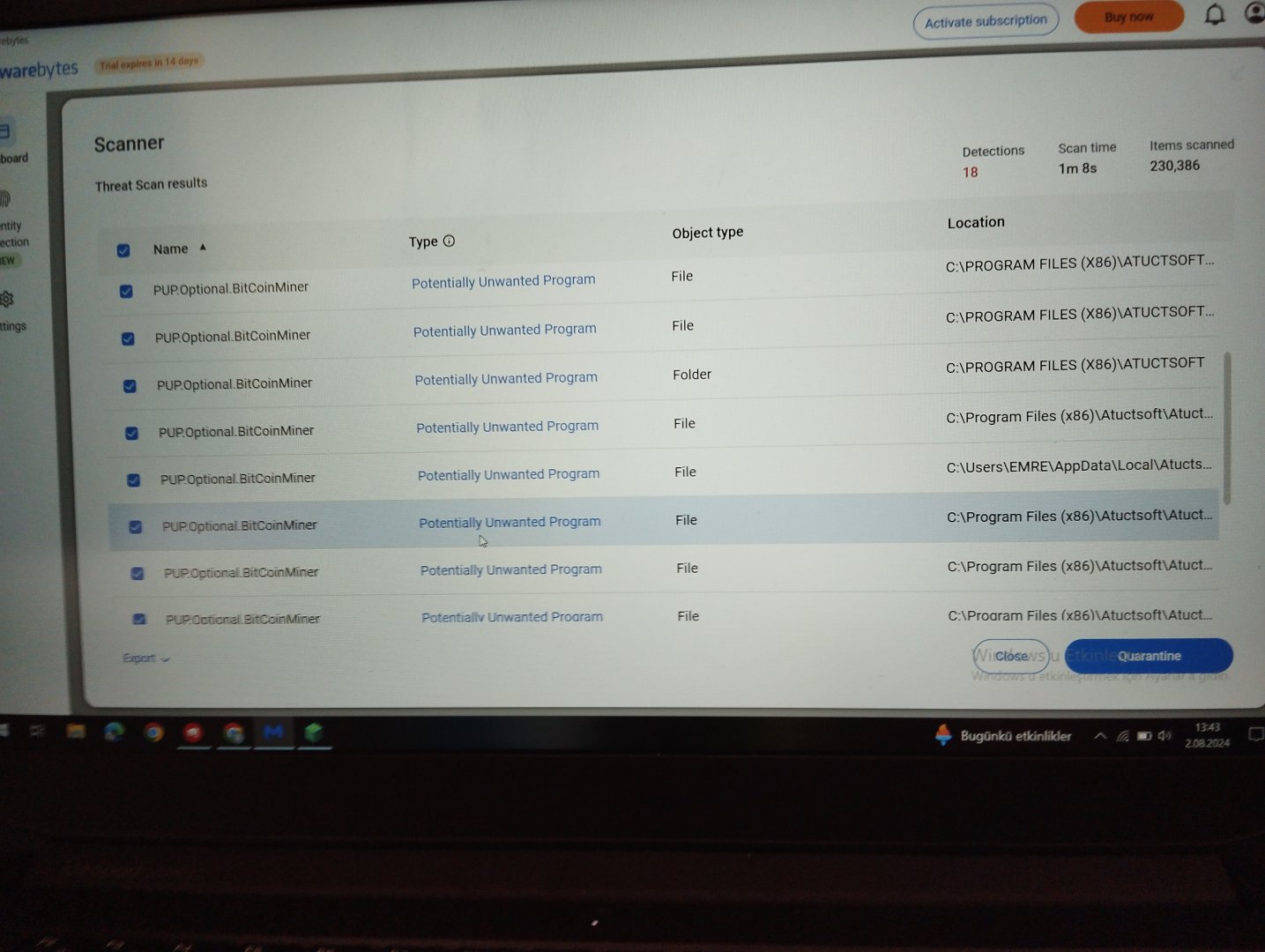
Task: Toggle the select-all checkbox beside Name
Action: (123, 250)
